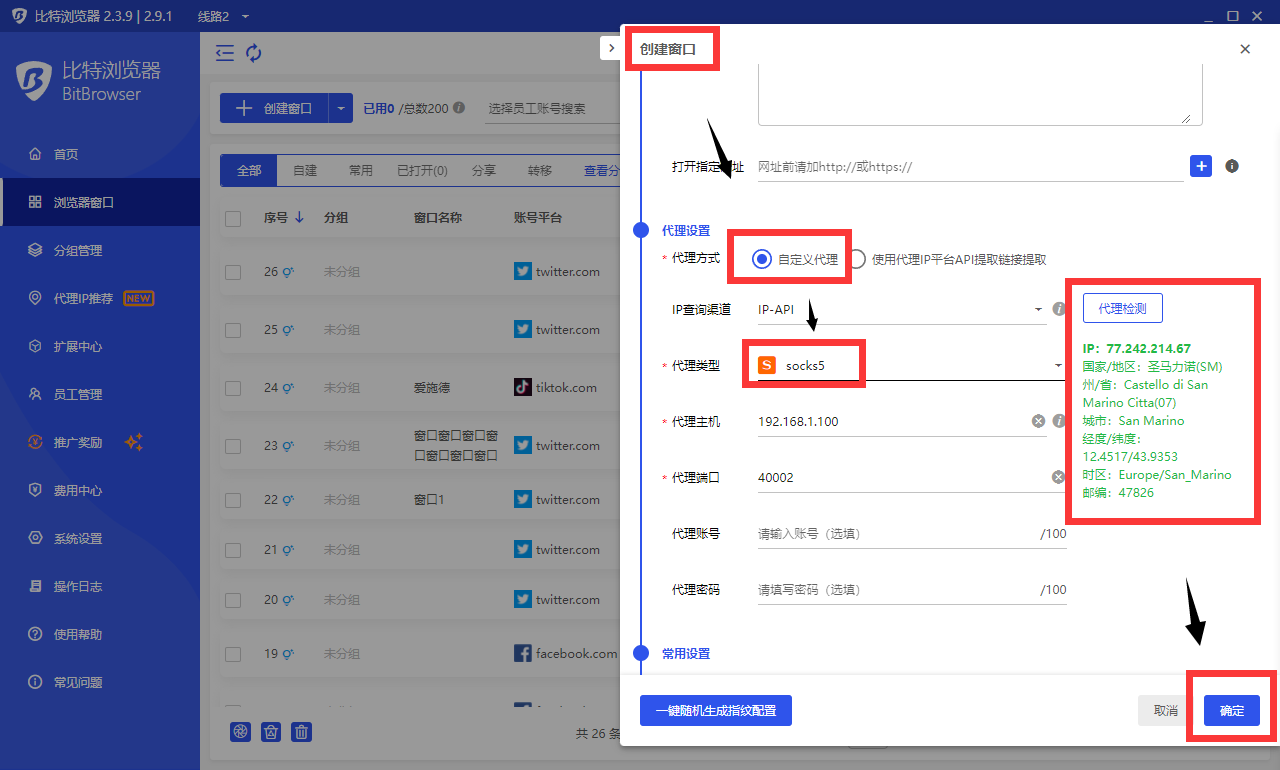Viewport: 1280px width, 770px height.
Task: Collapse the create window panel arrow
Action: (x=611, y=48)
